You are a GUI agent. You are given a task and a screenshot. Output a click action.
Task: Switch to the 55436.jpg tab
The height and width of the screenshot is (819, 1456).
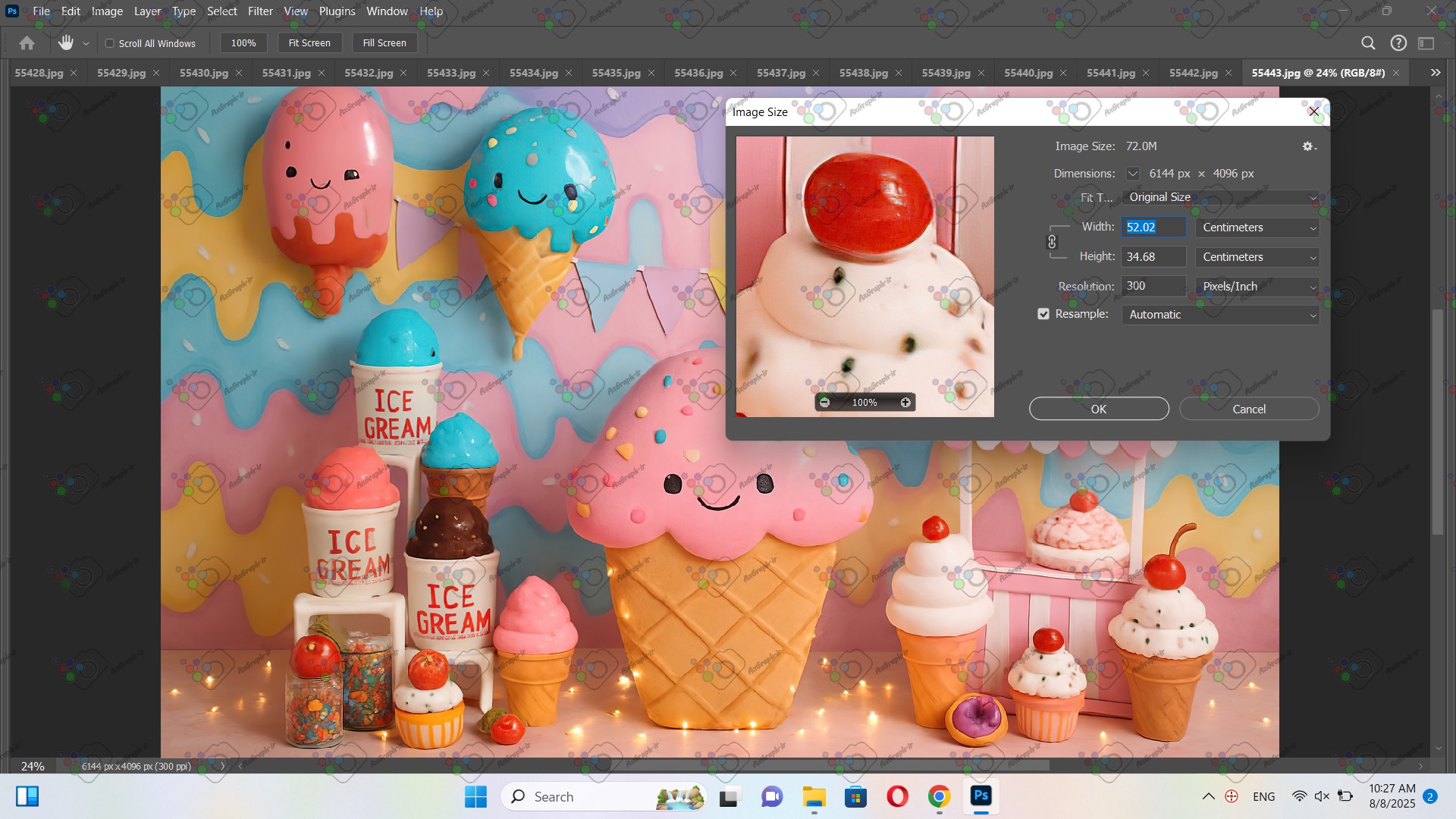pos(698,73)
